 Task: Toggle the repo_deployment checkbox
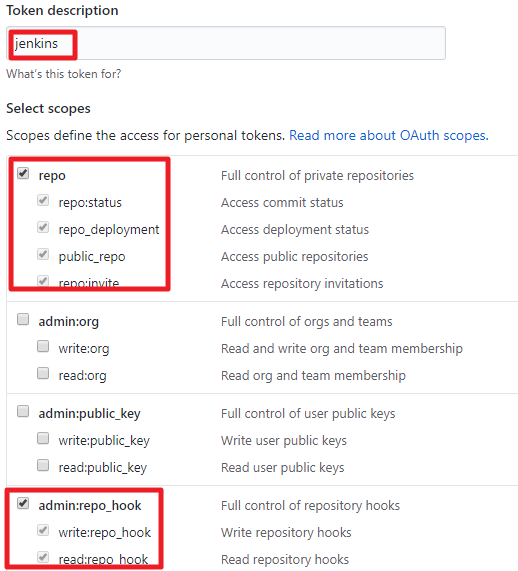43,227
